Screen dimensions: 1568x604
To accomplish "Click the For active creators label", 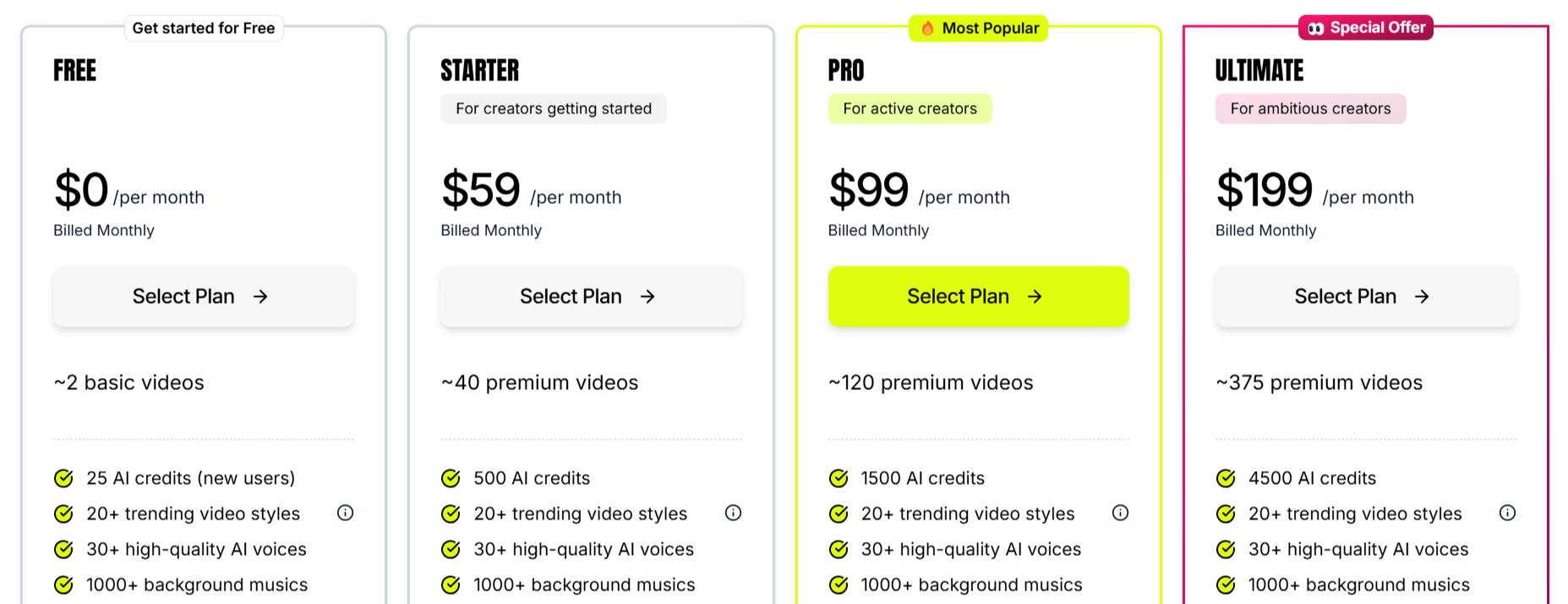I will [x=910, y=108].
